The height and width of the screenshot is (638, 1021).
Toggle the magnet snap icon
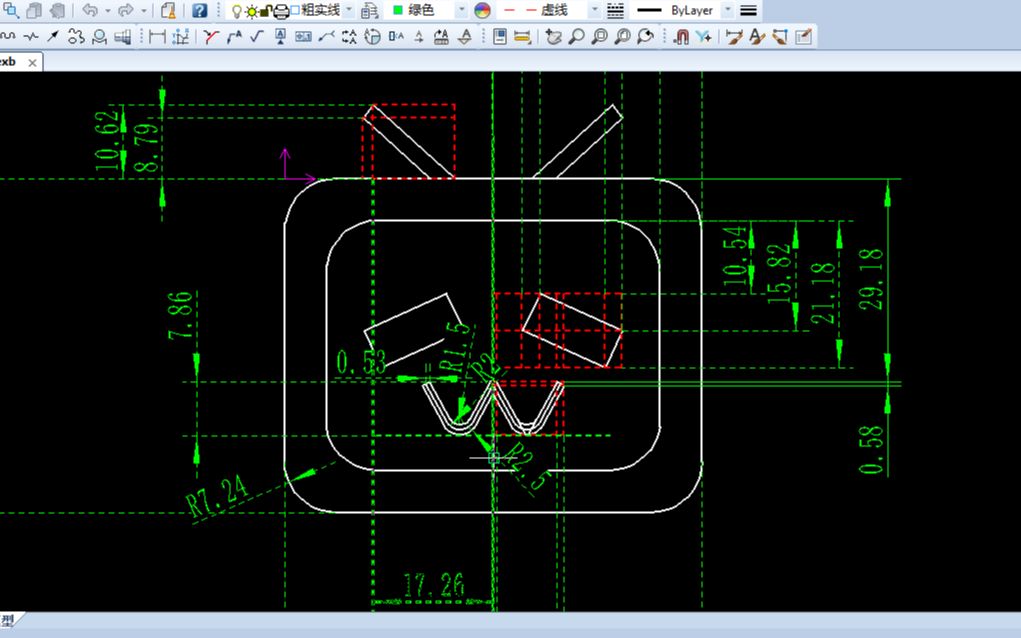(680, 36)
